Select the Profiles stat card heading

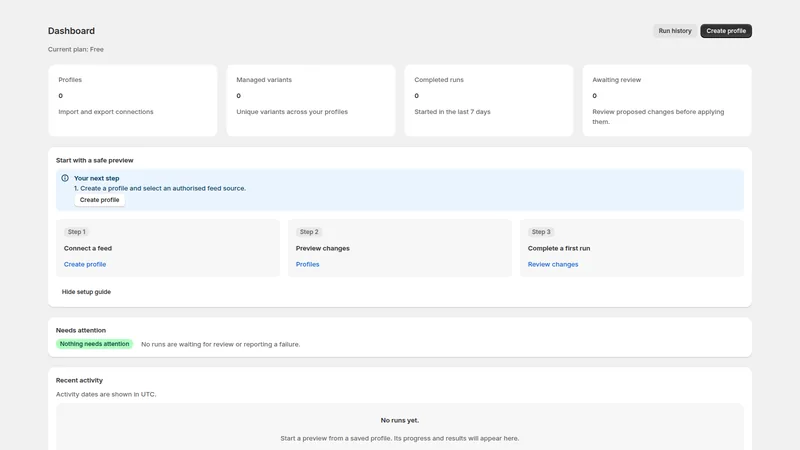[70, 80]
